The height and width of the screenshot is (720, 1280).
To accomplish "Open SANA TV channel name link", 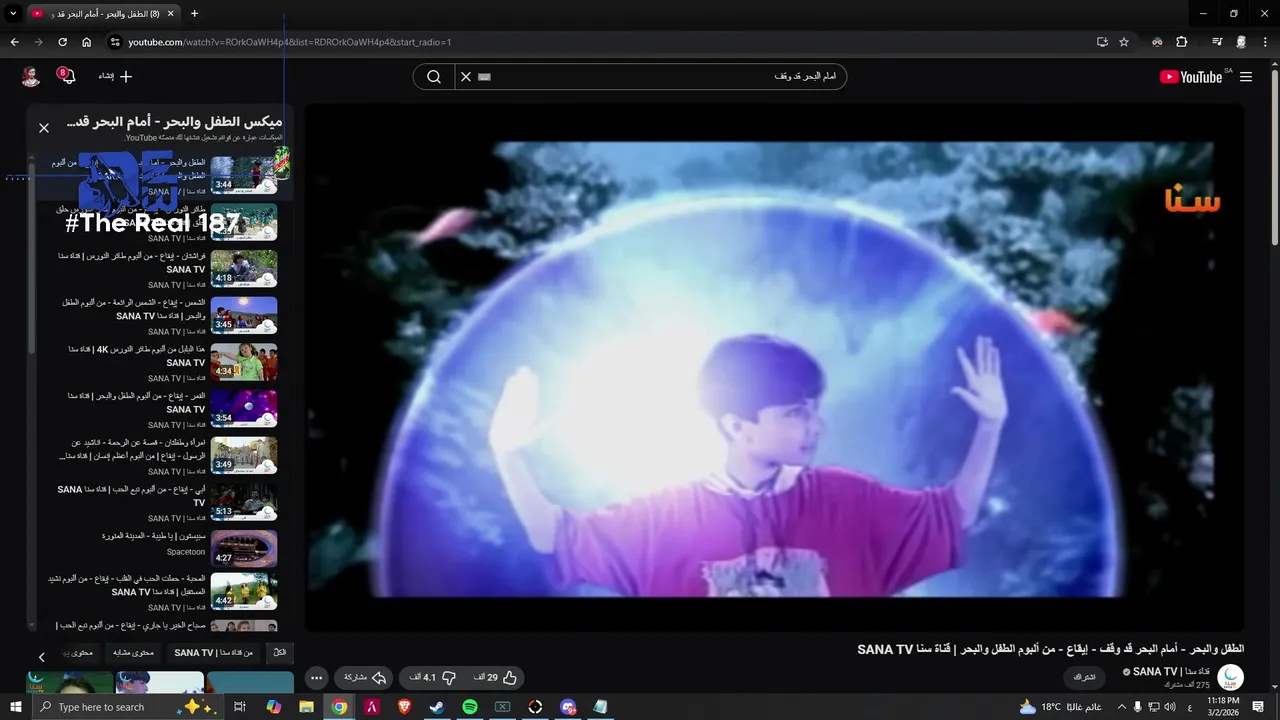I will 1171,671.
